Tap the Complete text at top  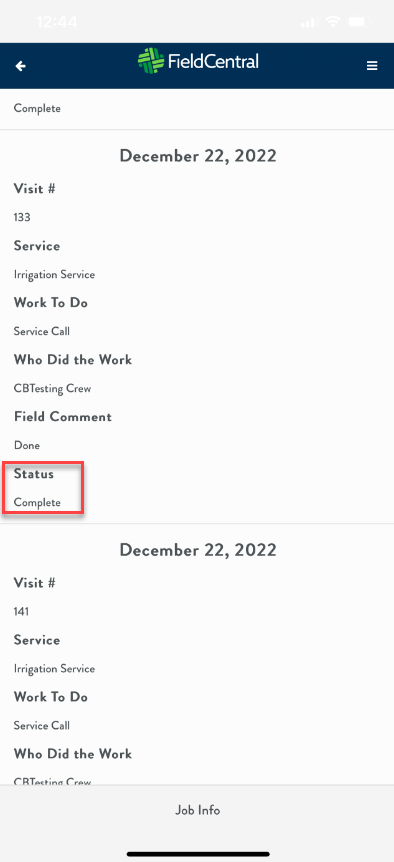pos(37,108)
